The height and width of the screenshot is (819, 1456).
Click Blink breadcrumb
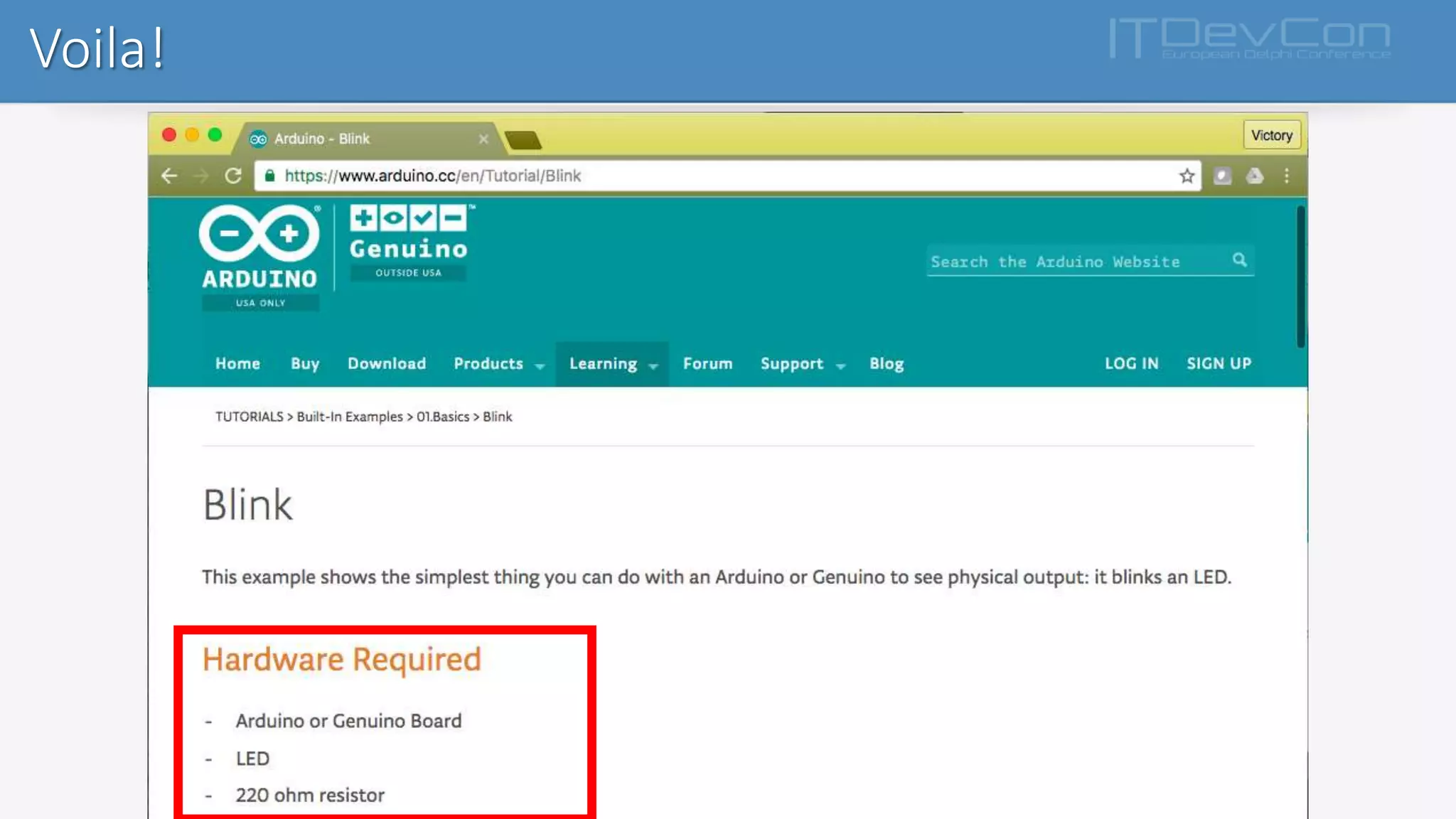tap(498, 417)
